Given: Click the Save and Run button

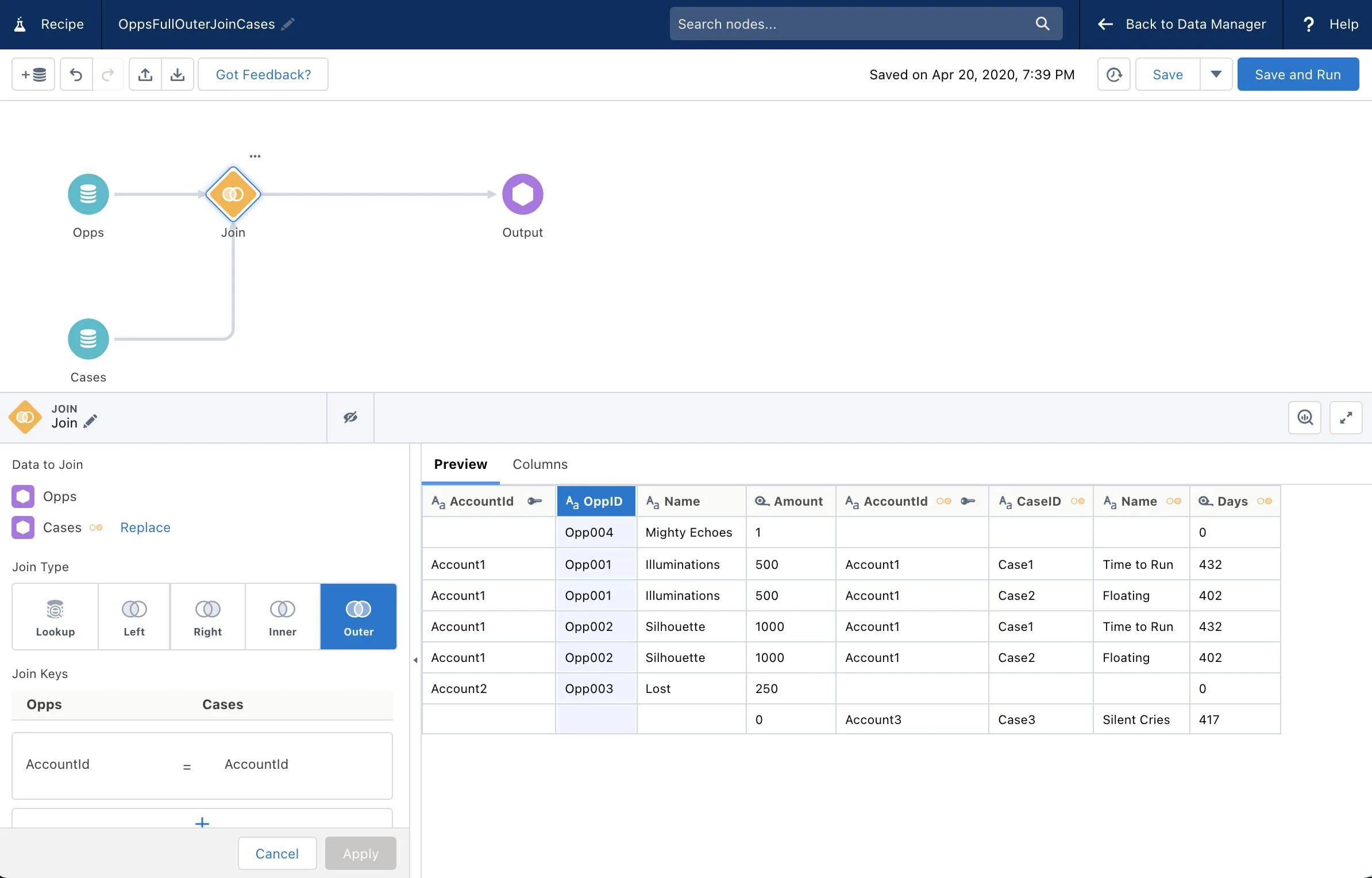Looking at the screenshot, I should coord(1298,73).
